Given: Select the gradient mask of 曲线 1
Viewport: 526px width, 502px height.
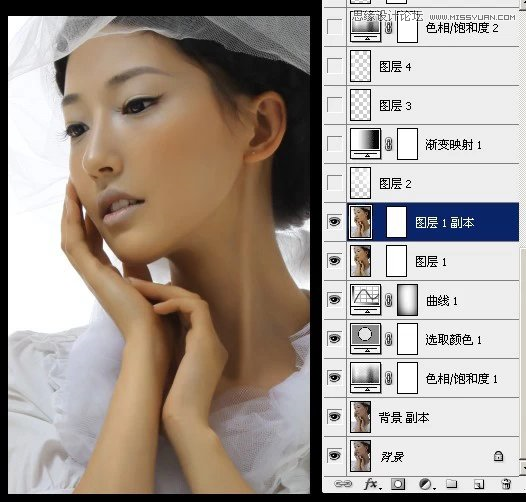Looking at the screenshot, I should tap(407, 300).
